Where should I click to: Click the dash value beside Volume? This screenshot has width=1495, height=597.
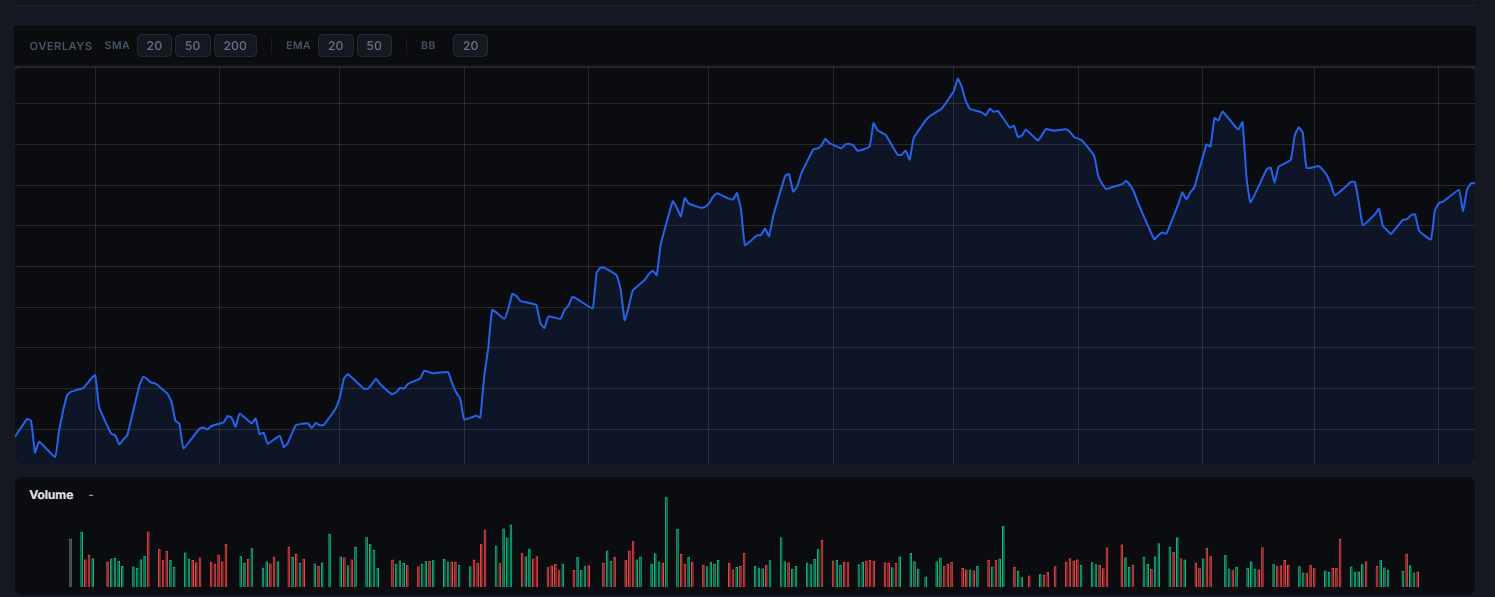click(x=91, y=495)
